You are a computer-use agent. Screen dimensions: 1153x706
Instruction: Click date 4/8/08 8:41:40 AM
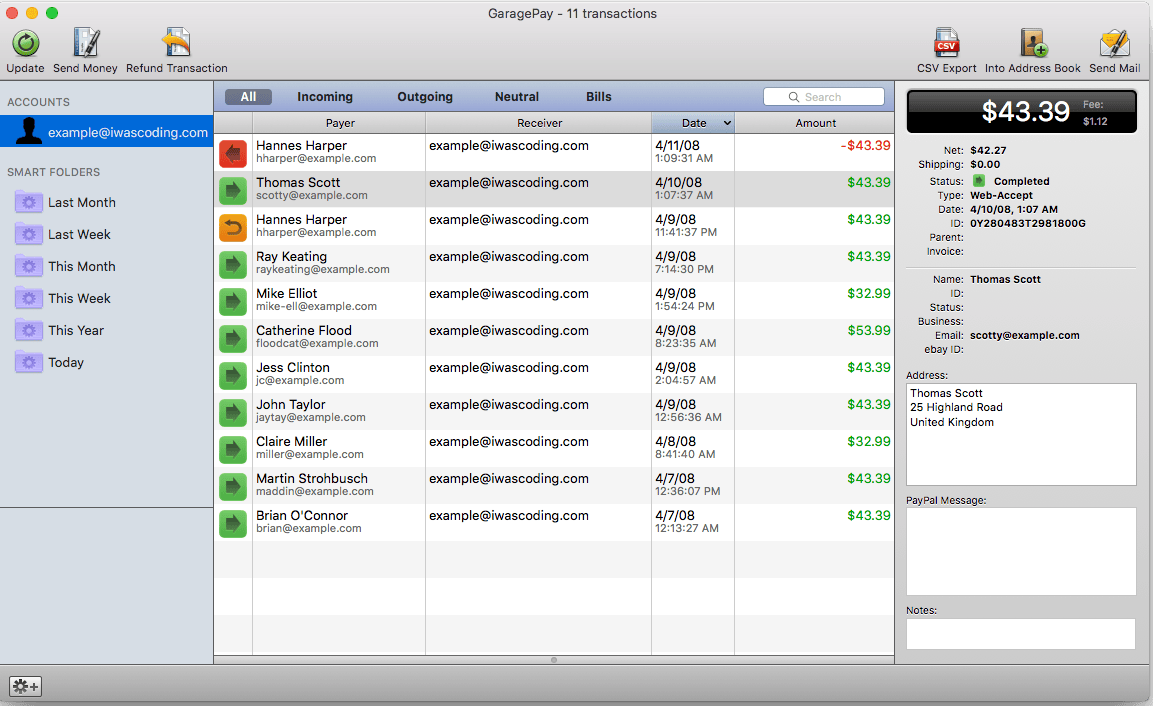pos(685,447)
